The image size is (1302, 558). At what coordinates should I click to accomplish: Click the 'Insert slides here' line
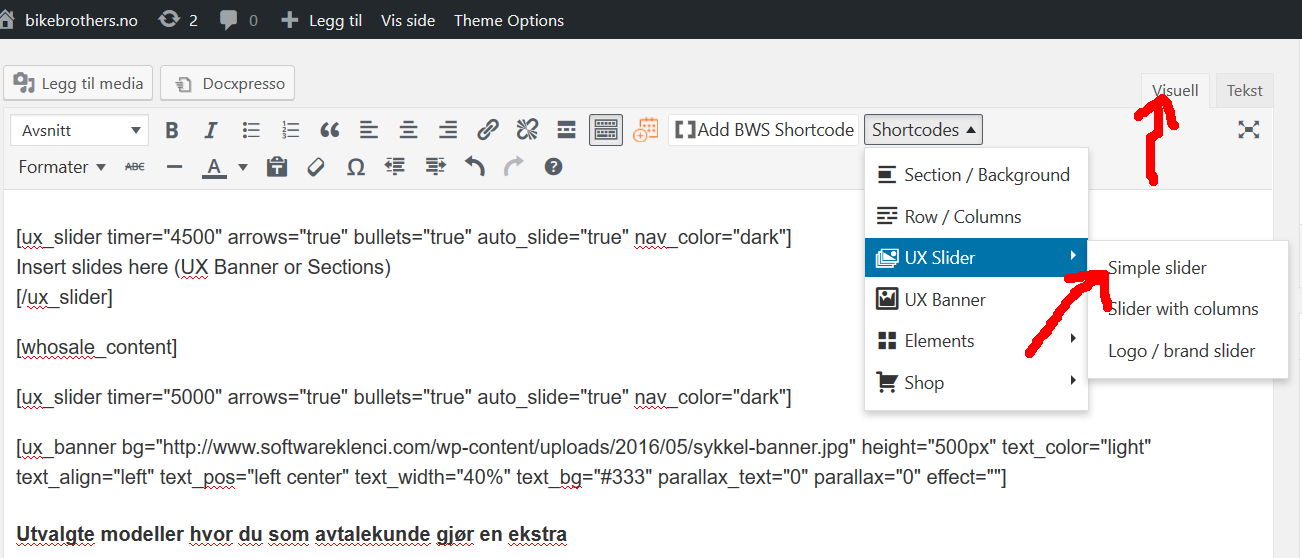click(x=203, y=267)
